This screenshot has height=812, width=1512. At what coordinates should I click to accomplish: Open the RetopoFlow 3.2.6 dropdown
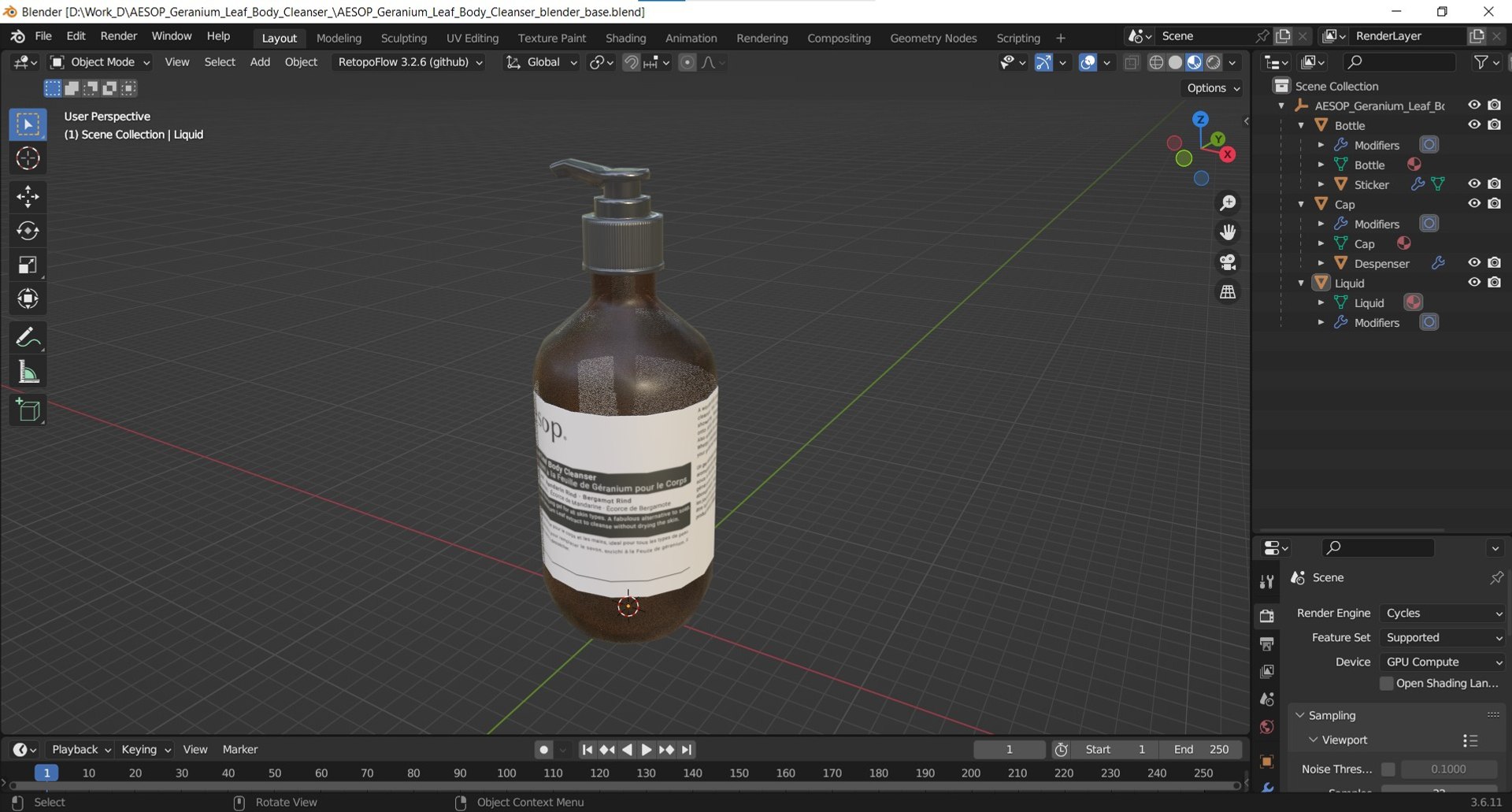point(409,62)
